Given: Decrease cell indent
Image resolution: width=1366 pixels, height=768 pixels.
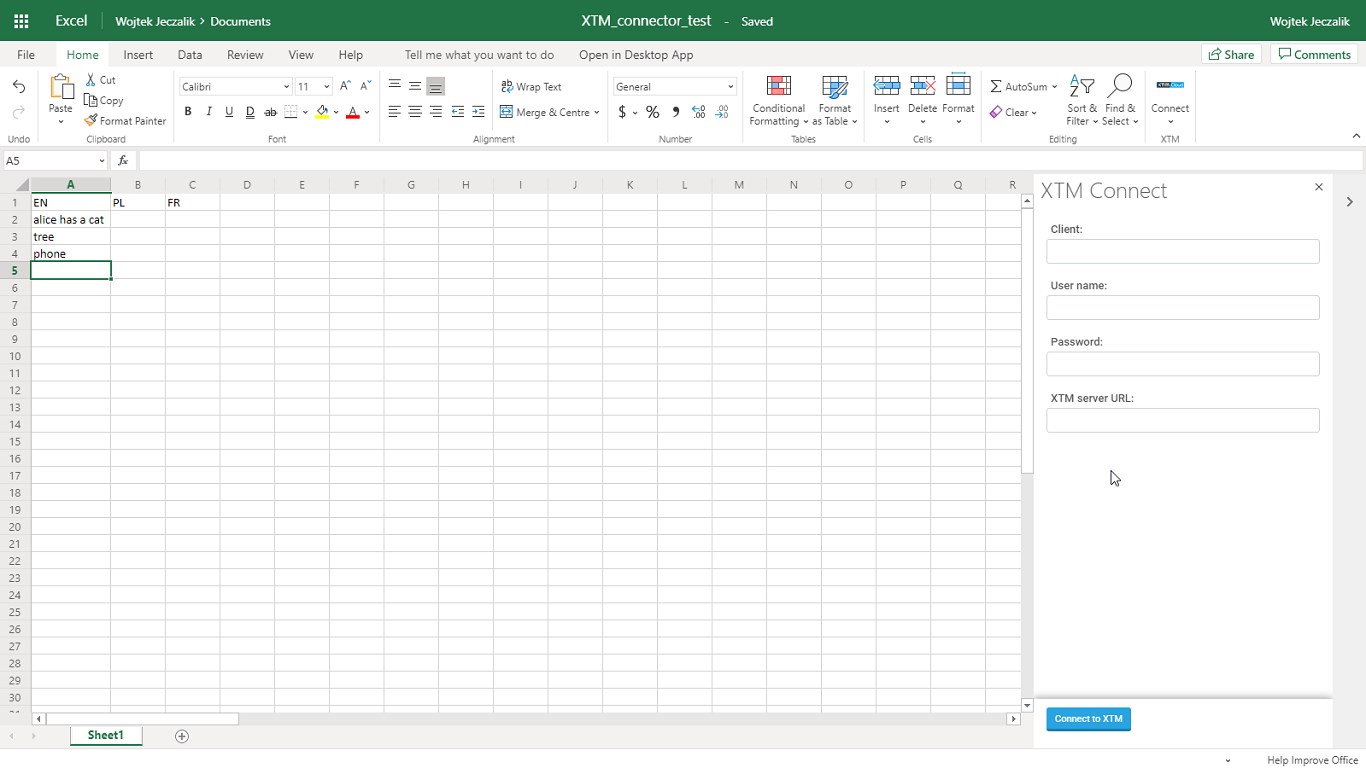Looking at the screenshot, I should click(458, 112).
